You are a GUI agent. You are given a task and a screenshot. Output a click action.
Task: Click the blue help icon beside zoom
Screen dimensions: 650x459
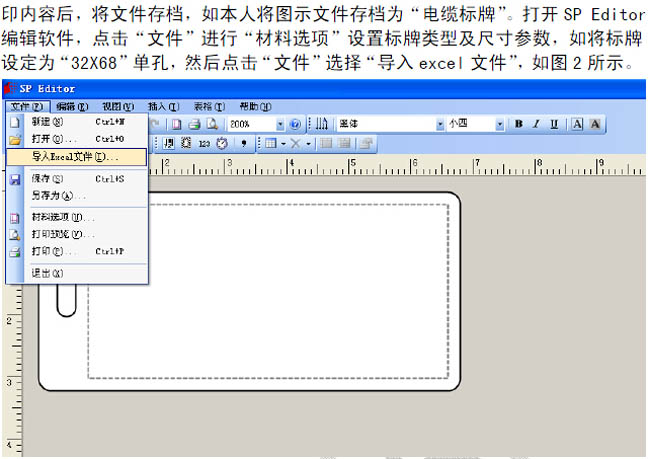pos(296,124)
